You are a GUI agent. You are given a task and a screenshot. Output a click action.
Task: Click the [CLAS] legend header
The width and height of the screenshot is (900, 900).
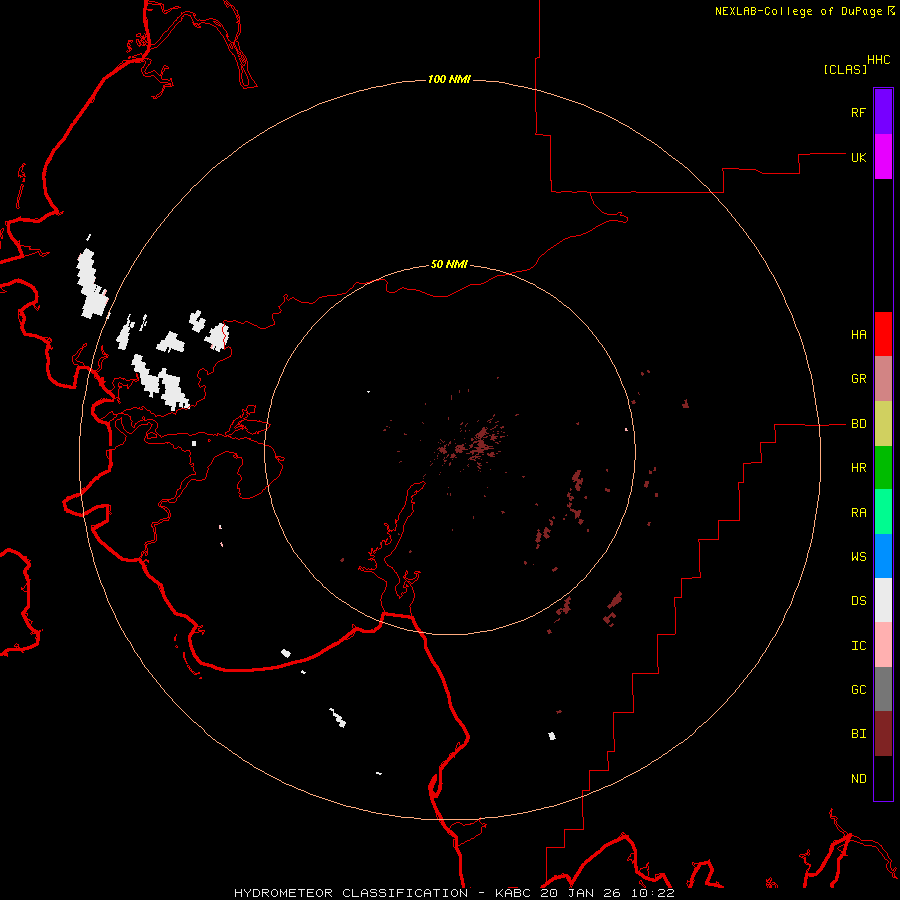coord(845,69)
